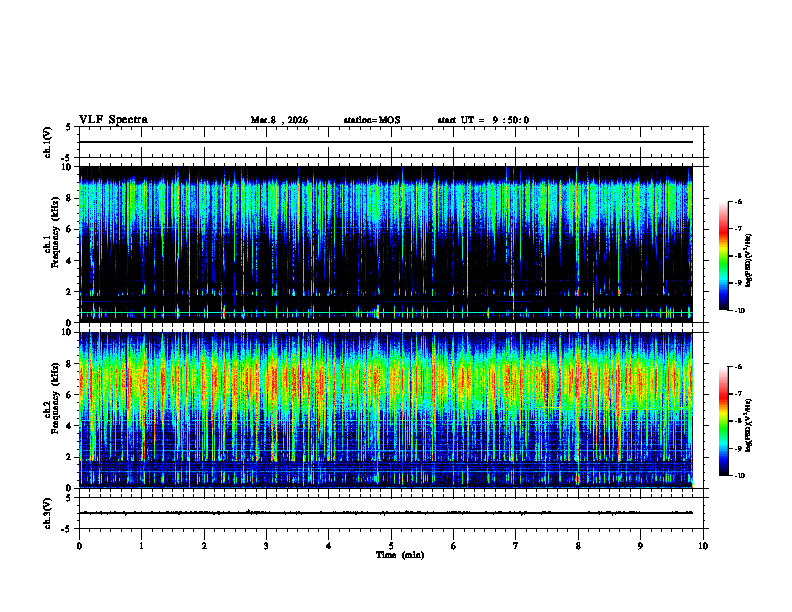Click tick label "10" on Time axis
Viewport: 792px width, 612px height.
click(703, 546)
